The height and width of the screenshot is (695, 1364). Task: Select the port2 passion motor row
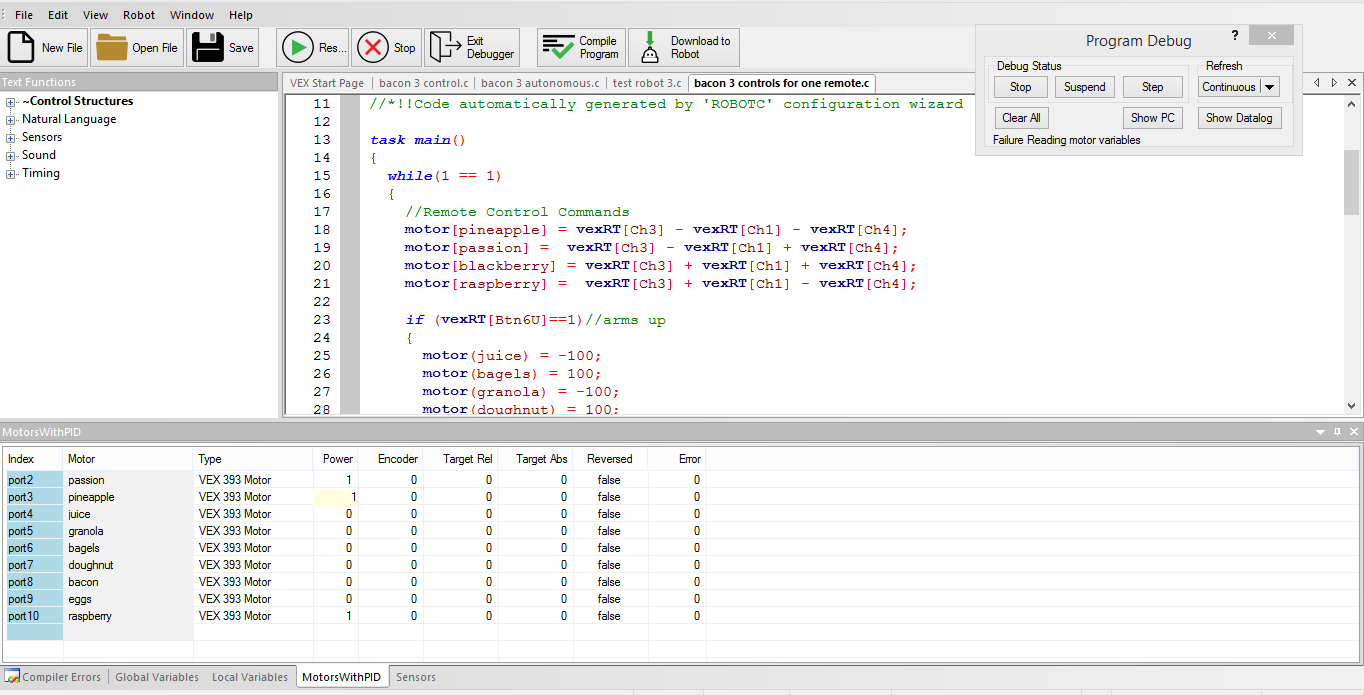pos(356,480)
